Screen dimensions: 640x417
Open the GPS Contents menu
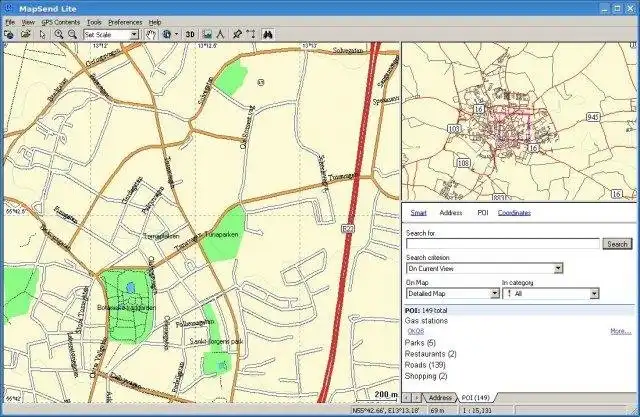61,22
